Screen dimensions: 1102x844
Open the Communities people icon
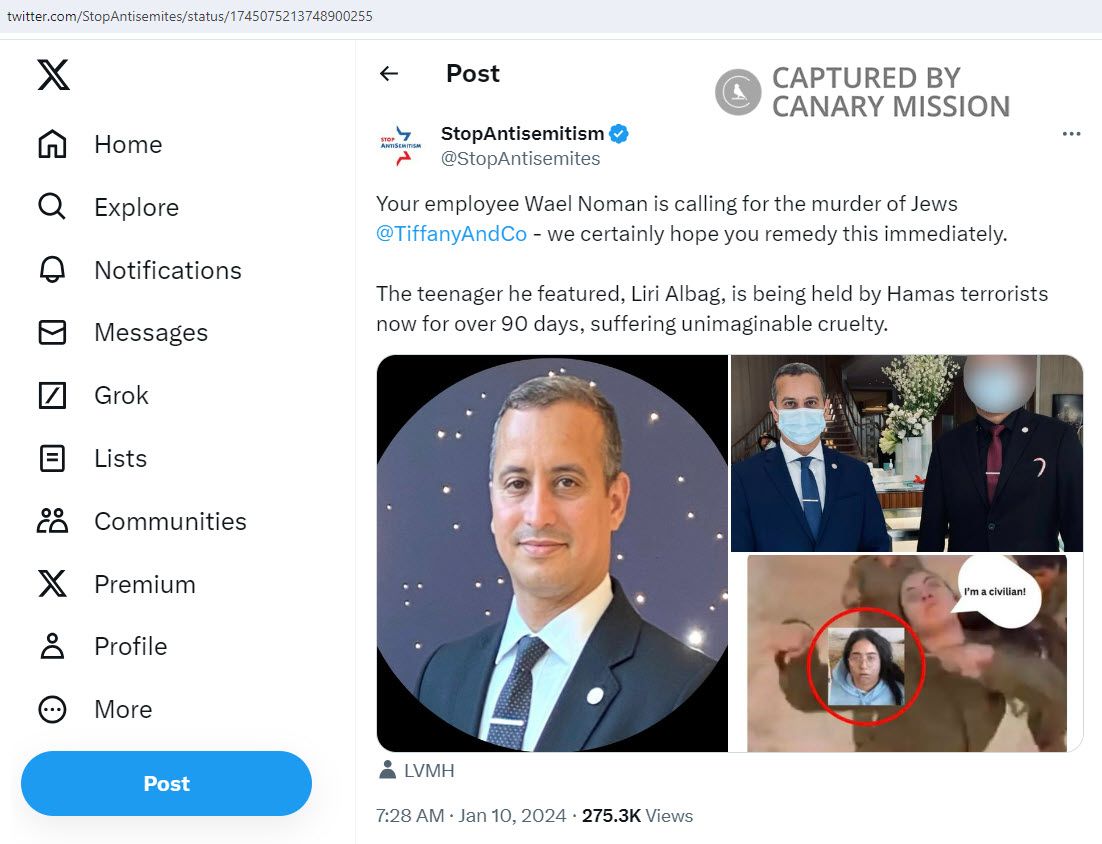point(52,521)
